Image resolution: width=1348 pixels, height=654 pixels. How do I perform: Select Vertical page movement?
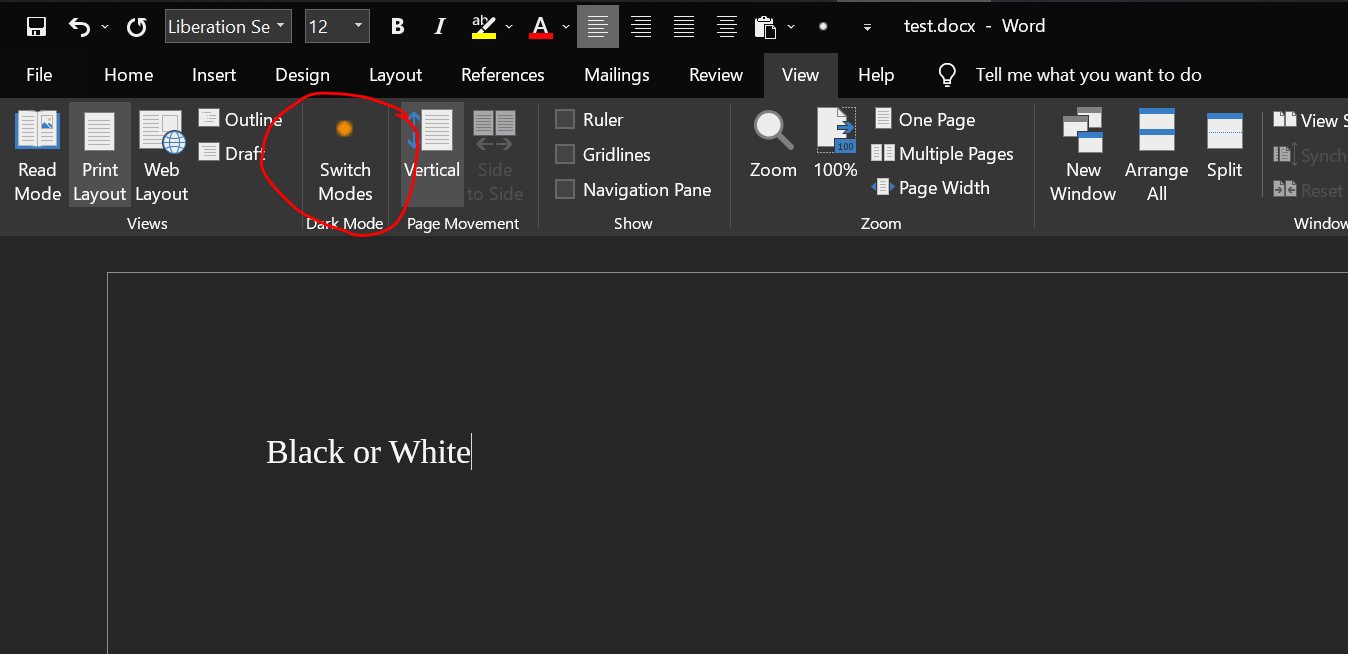click(x=432, y=156)
